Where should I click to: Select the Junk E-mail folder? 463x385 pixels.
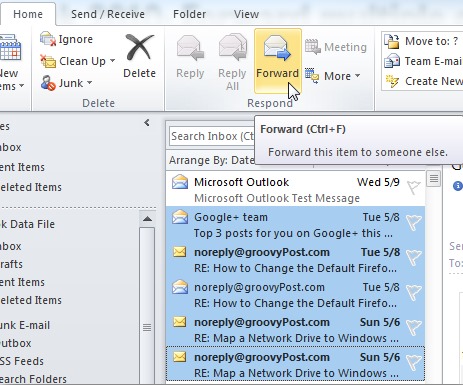point(25,325)
